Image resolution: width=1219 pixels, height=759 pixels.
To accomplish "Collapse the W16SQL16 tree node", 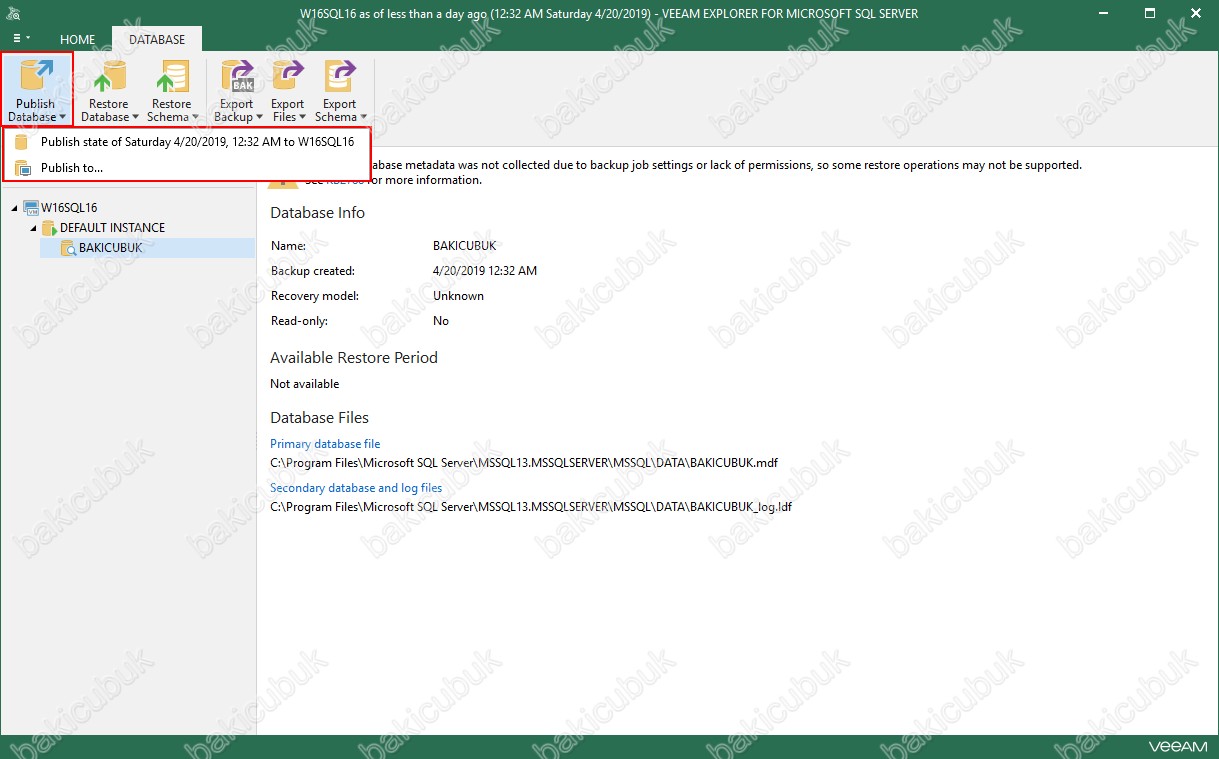I will 14,208.
